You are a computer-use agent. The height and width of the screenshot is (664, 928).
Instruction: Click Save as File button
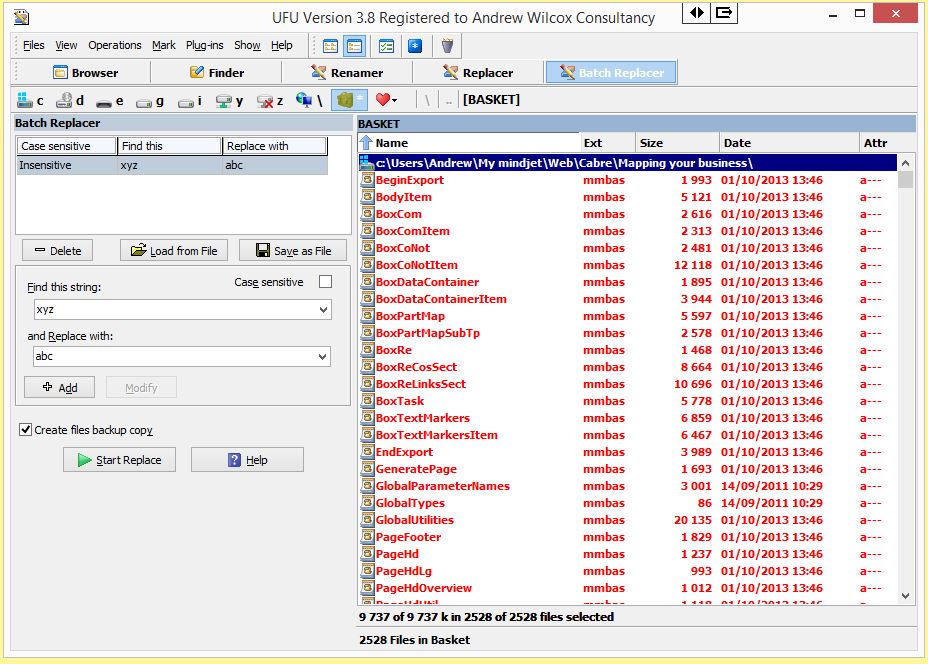tap(294, 250)
